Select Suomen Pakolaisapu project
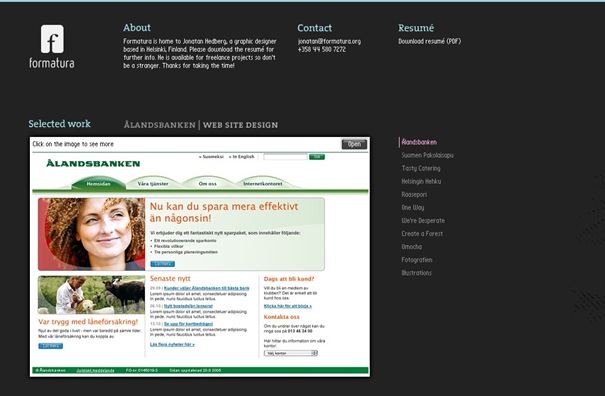605x396 pixels. [428, 155]
